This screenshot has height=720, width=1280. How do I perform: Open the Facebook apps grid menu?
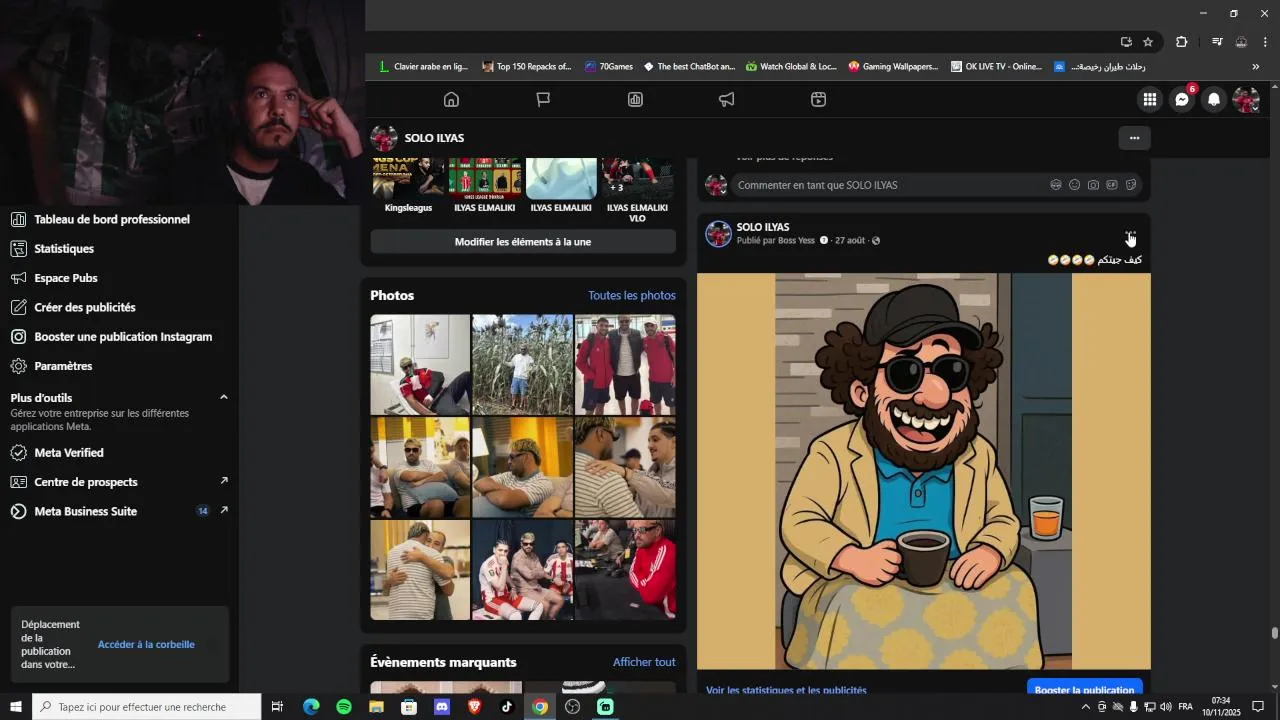[1150, 99]
